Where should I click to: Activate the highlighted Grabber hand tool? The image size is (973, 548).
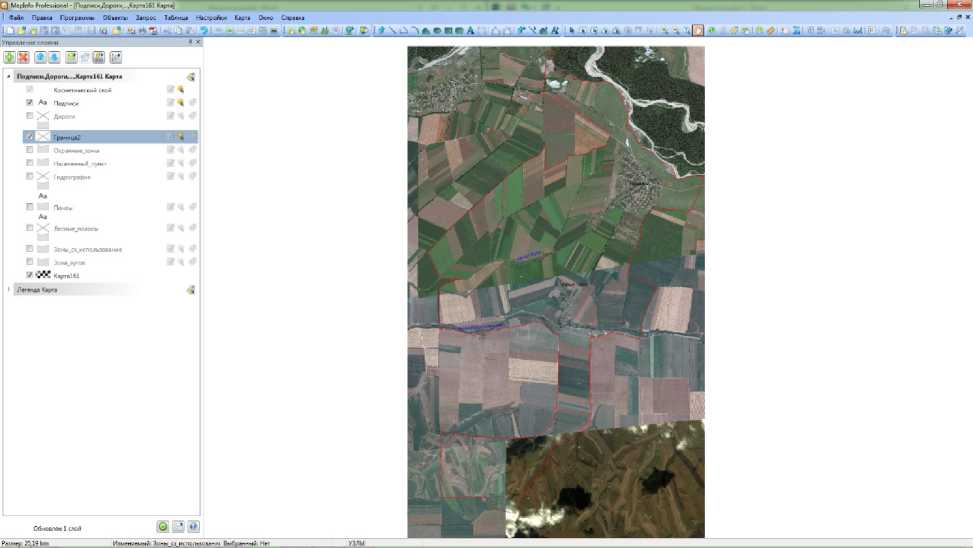click(698, 30)
